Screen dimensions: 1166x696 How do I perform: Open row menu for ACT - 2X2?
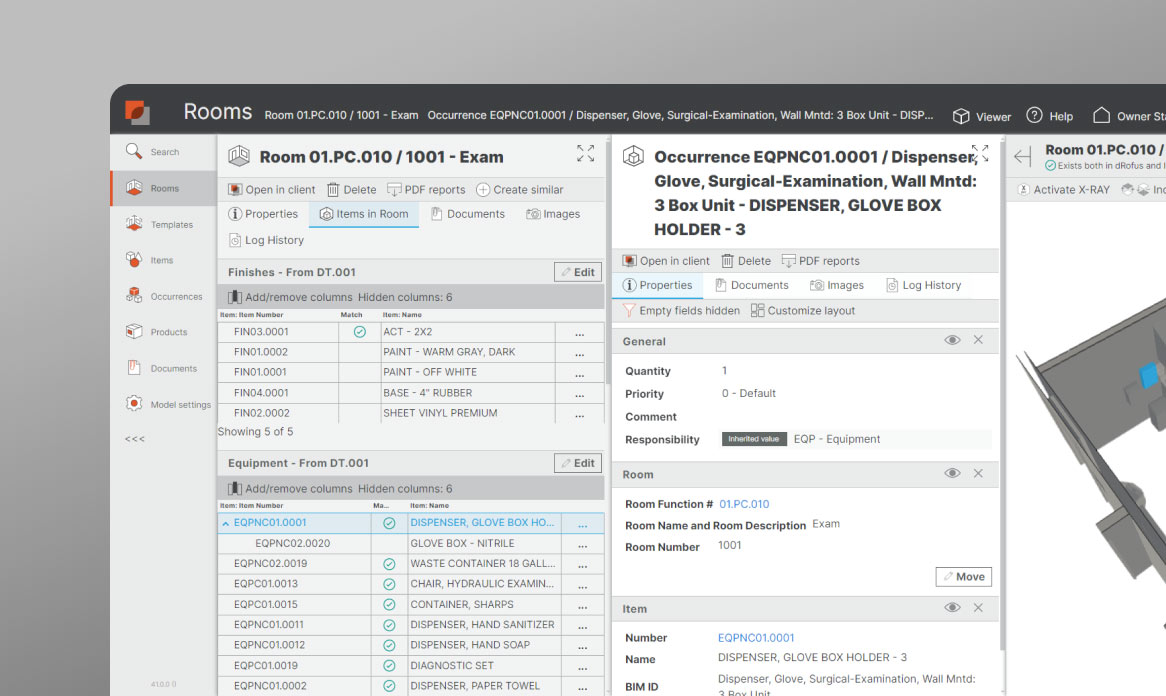[579, 332]
